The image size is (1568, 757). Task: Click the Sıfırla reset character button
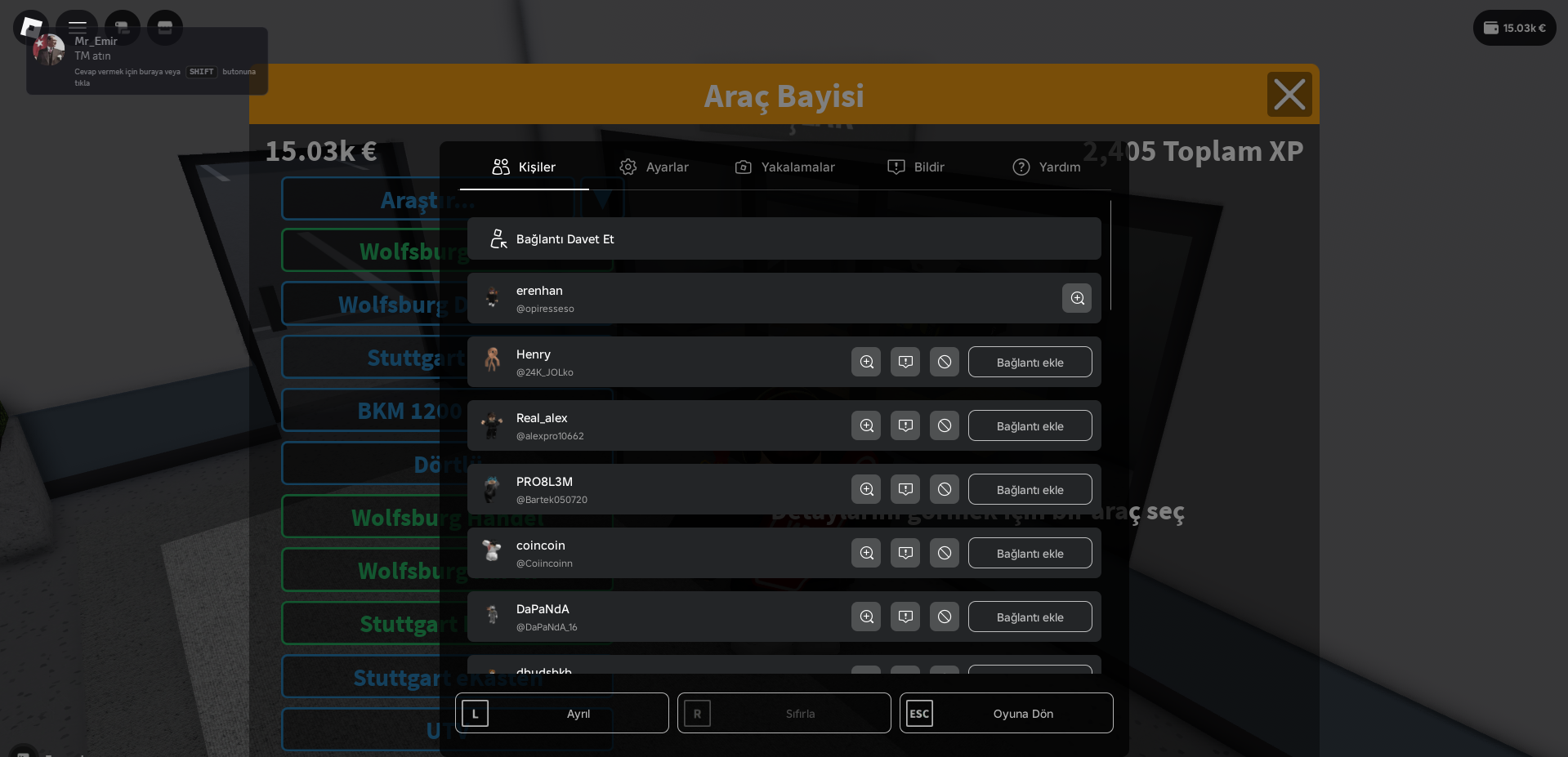[x=784, y=713]
